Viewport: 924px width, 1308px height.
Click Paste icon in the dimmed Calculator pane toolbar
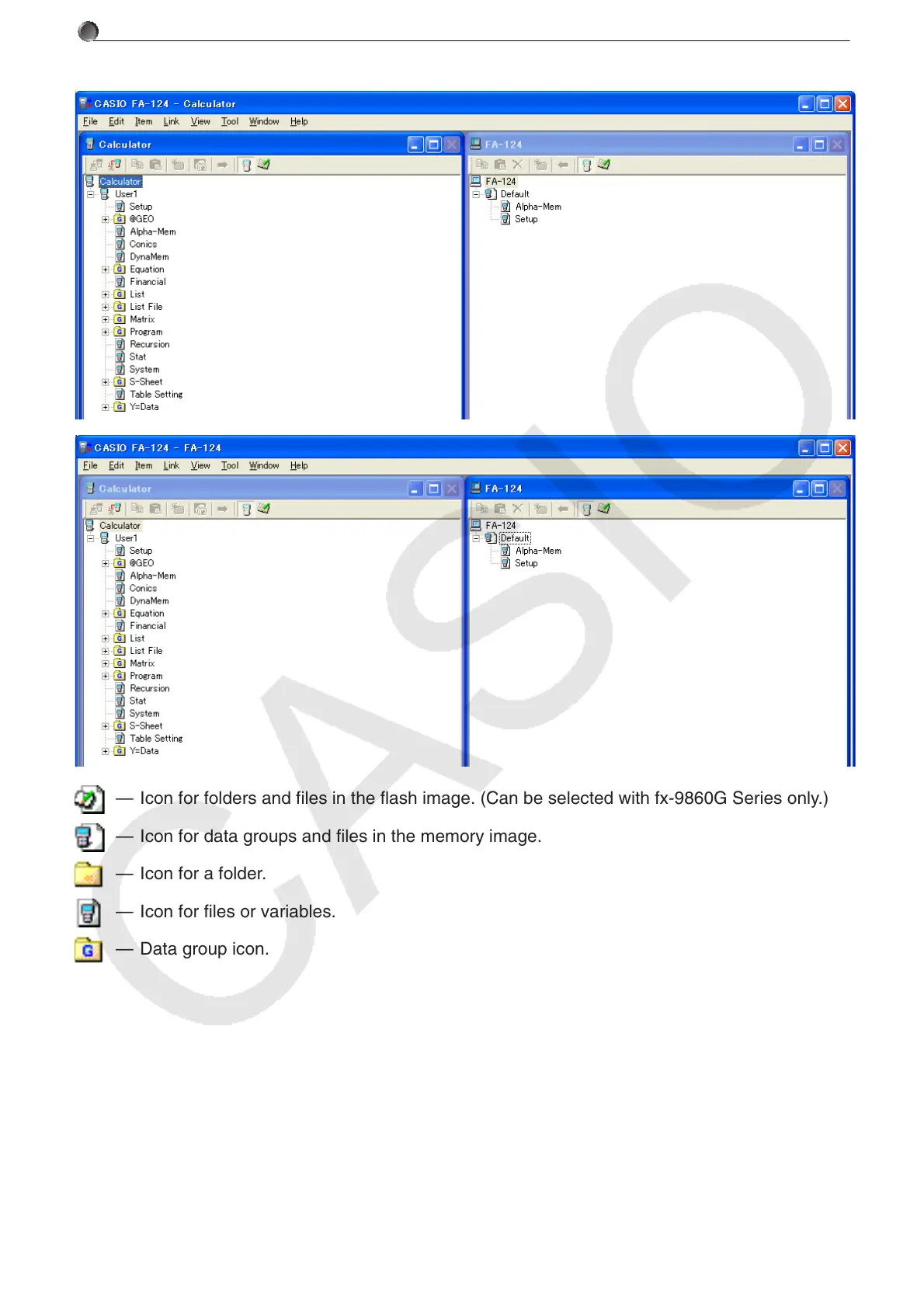pos(155,509)
